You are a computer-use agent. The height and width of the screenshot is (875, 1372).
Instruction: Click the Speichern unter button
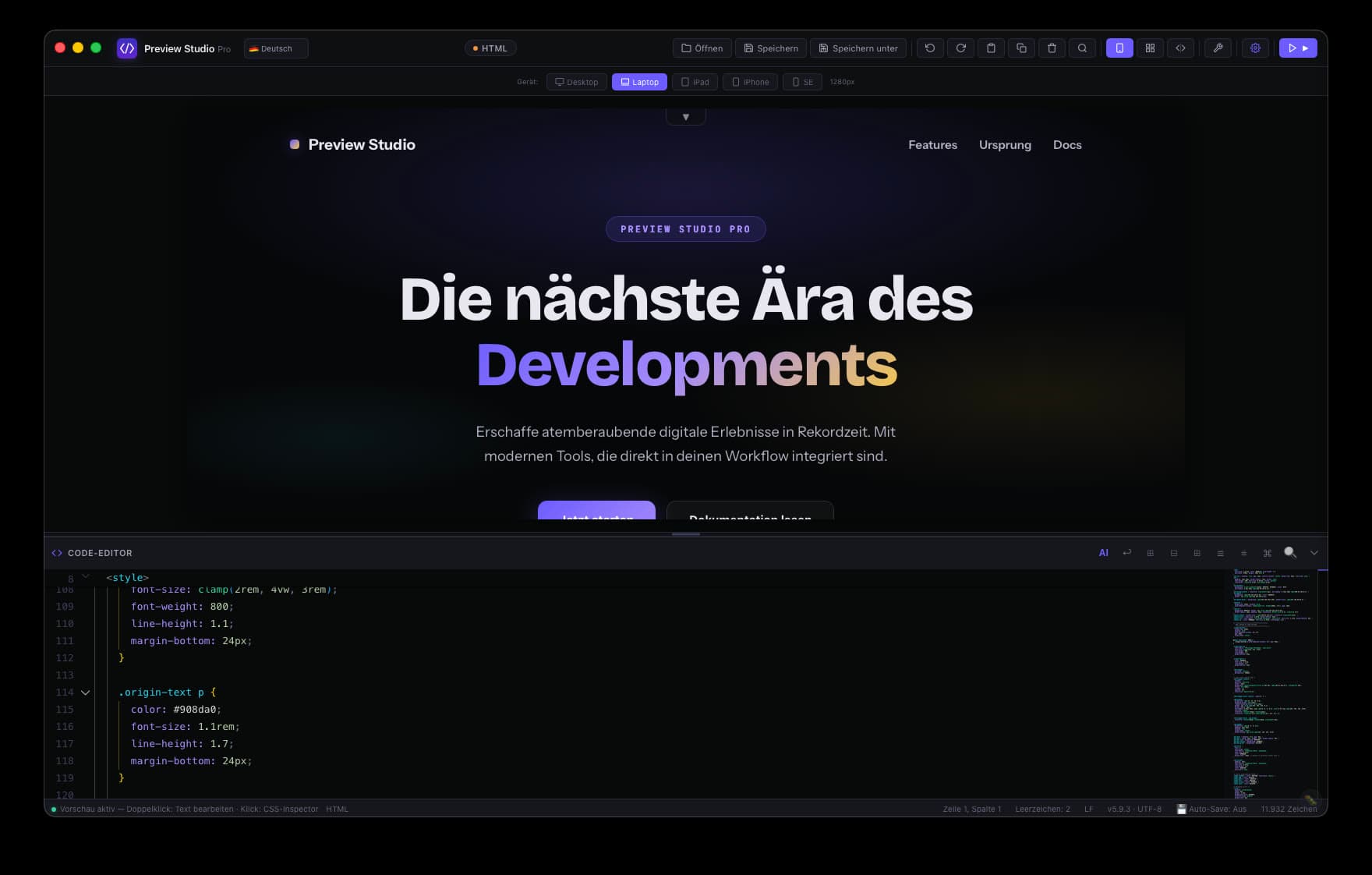[858, 48]
